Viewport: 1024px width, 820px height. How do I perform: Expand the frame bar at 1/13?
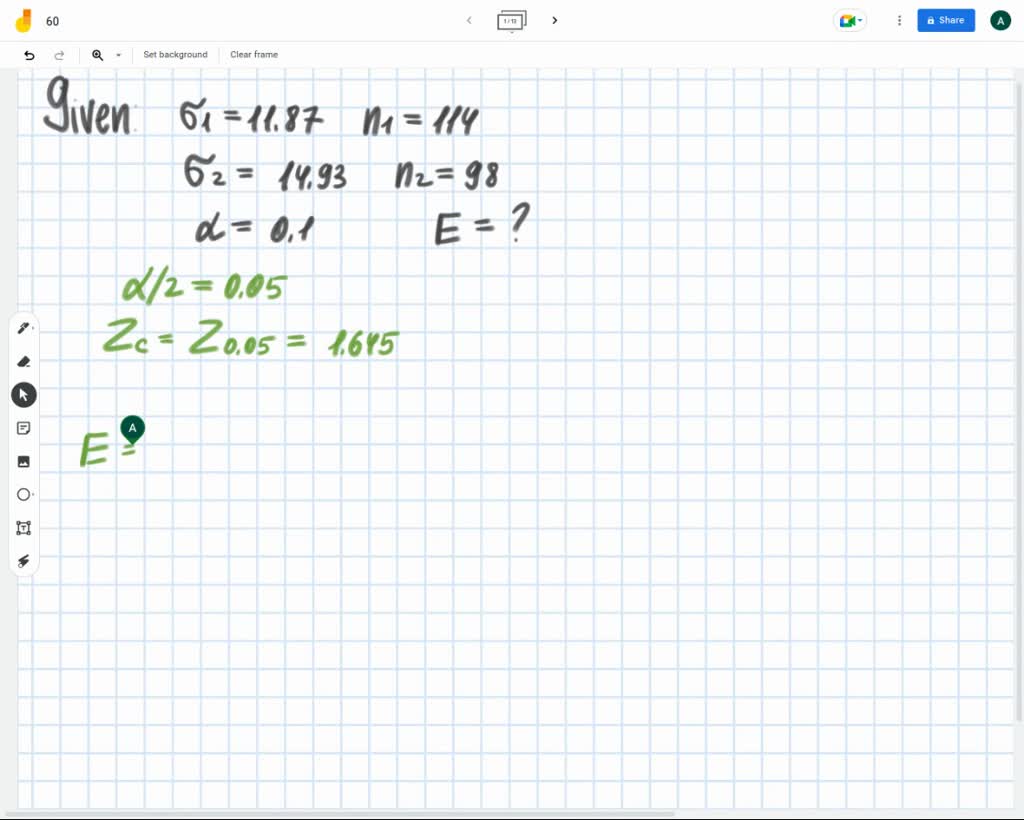click(x=512, y=20)
